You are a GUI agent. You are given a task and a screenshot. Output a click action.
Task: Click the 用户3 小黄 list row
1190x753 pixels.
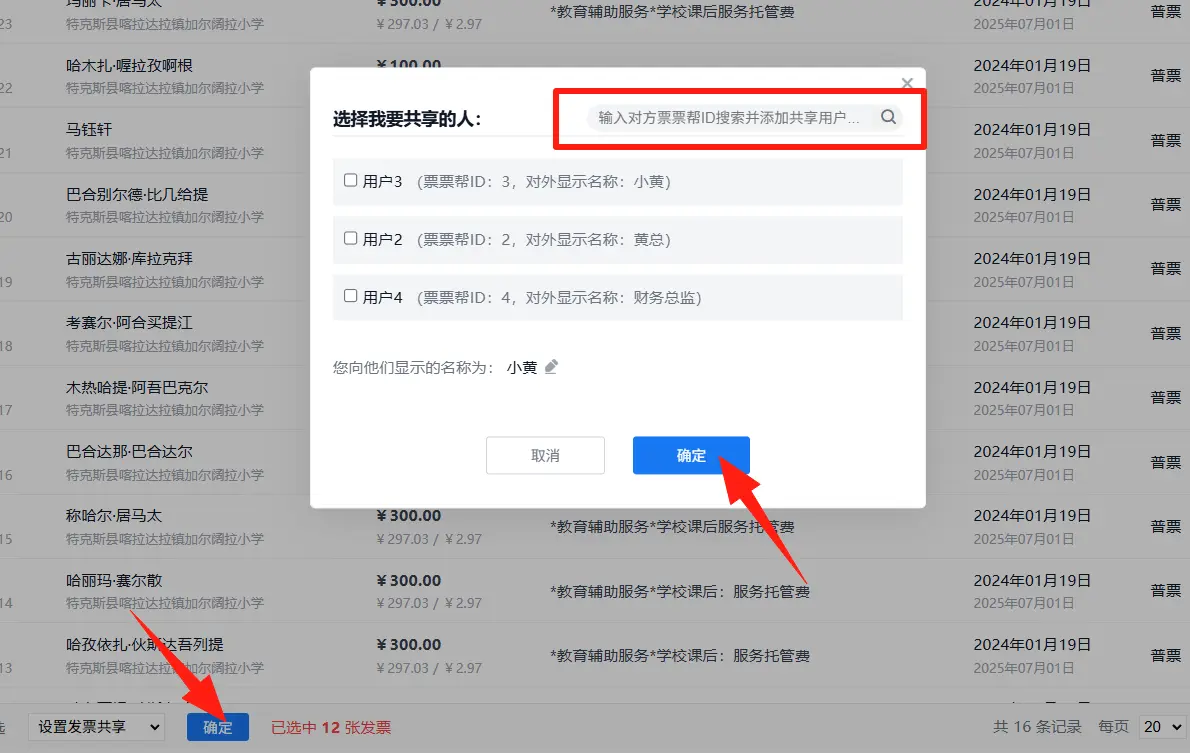tap(617, 181)
